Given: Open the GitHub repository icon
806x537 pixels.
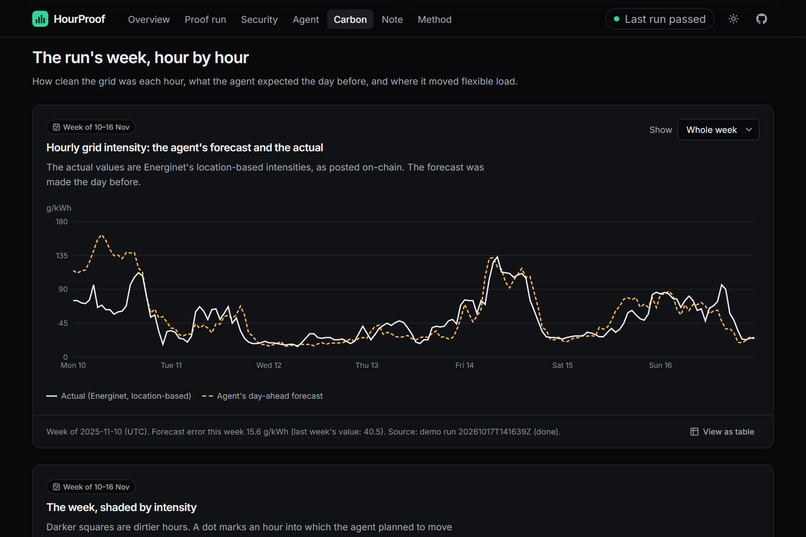Looking at the screenshot, I should [761, 19].
